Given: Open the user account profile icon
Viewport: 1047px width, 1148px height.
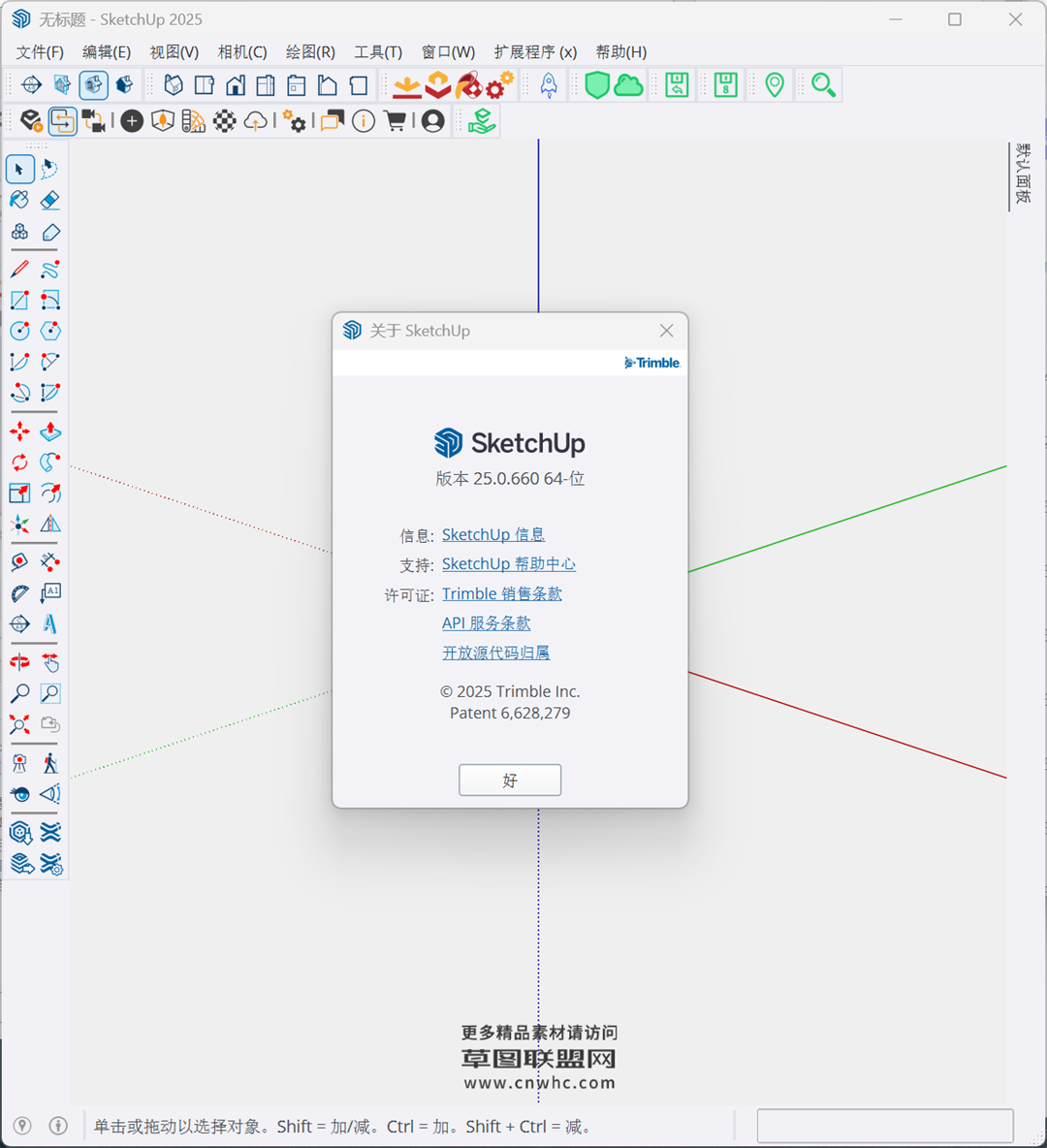Looking at the screenshot, I should 432,121.
